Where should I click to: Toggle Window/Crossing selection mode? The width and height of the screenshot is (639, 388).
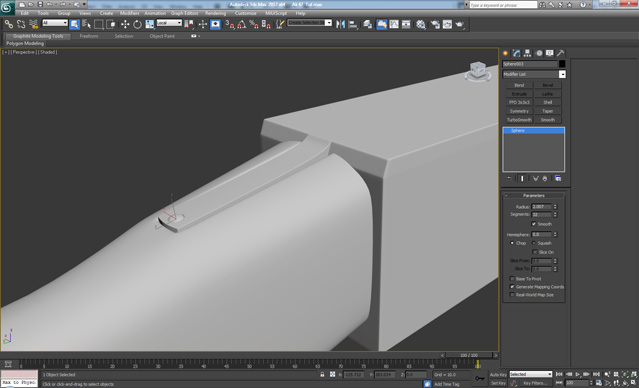coord(111,24)
